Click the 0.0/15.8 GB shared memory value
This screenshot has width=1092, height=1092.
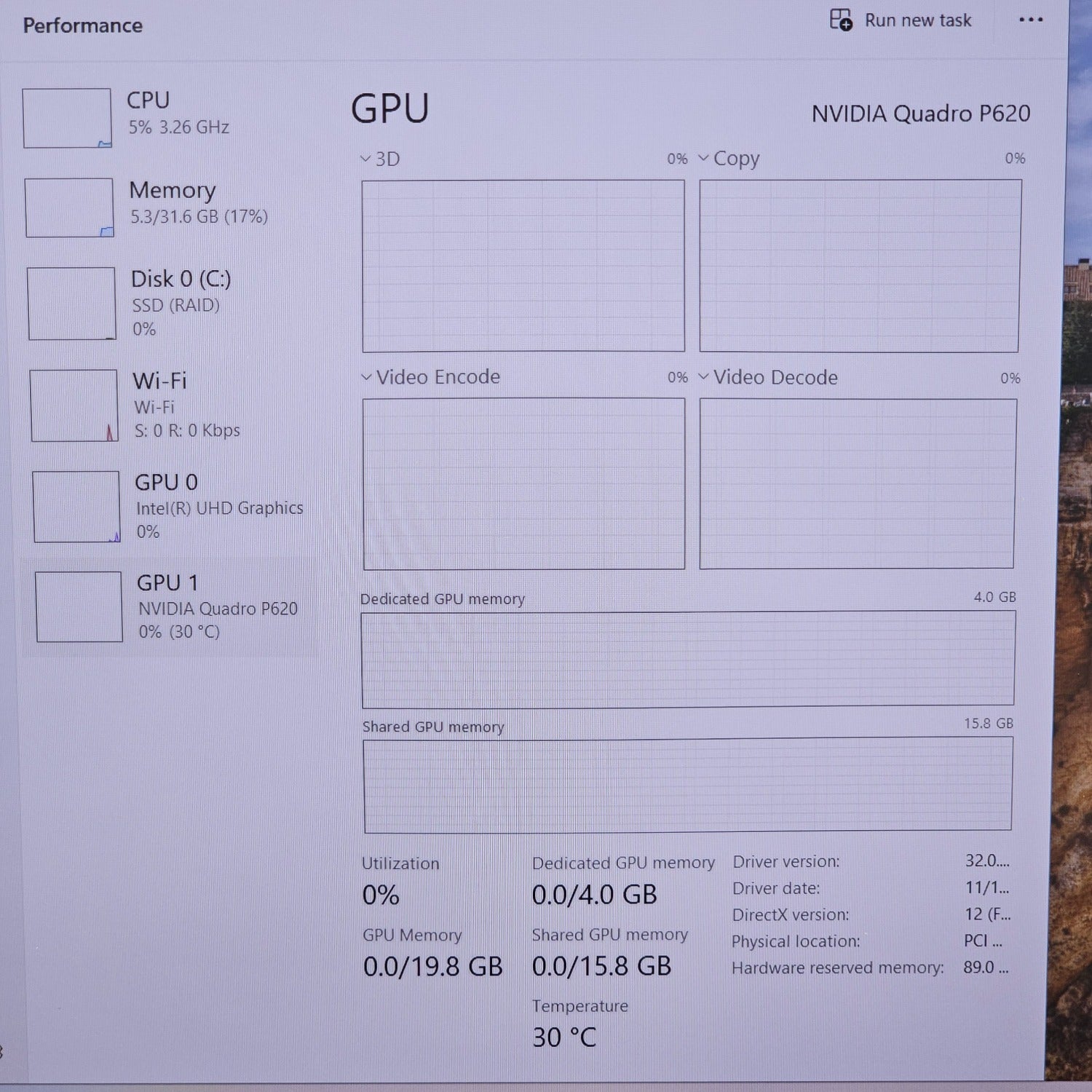(601, 966)
